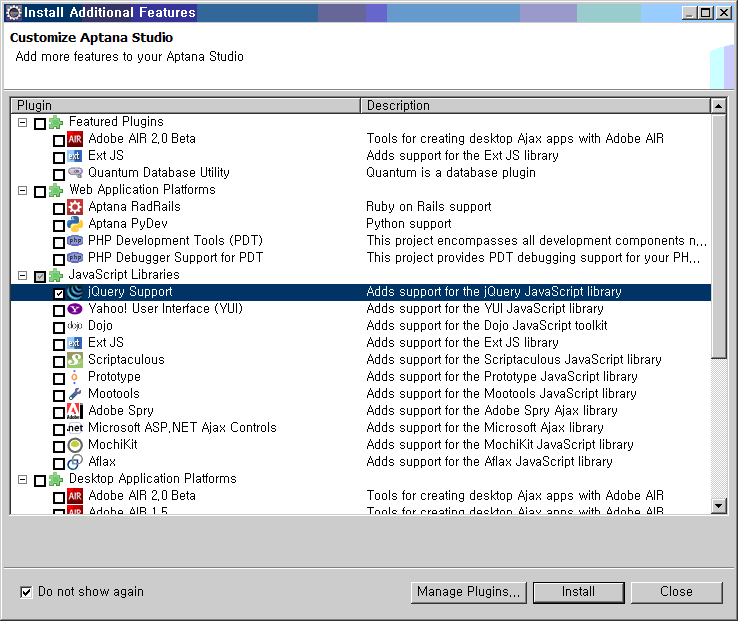Click the Dojo icon
The image size is (738, 621).
point(75,326)
